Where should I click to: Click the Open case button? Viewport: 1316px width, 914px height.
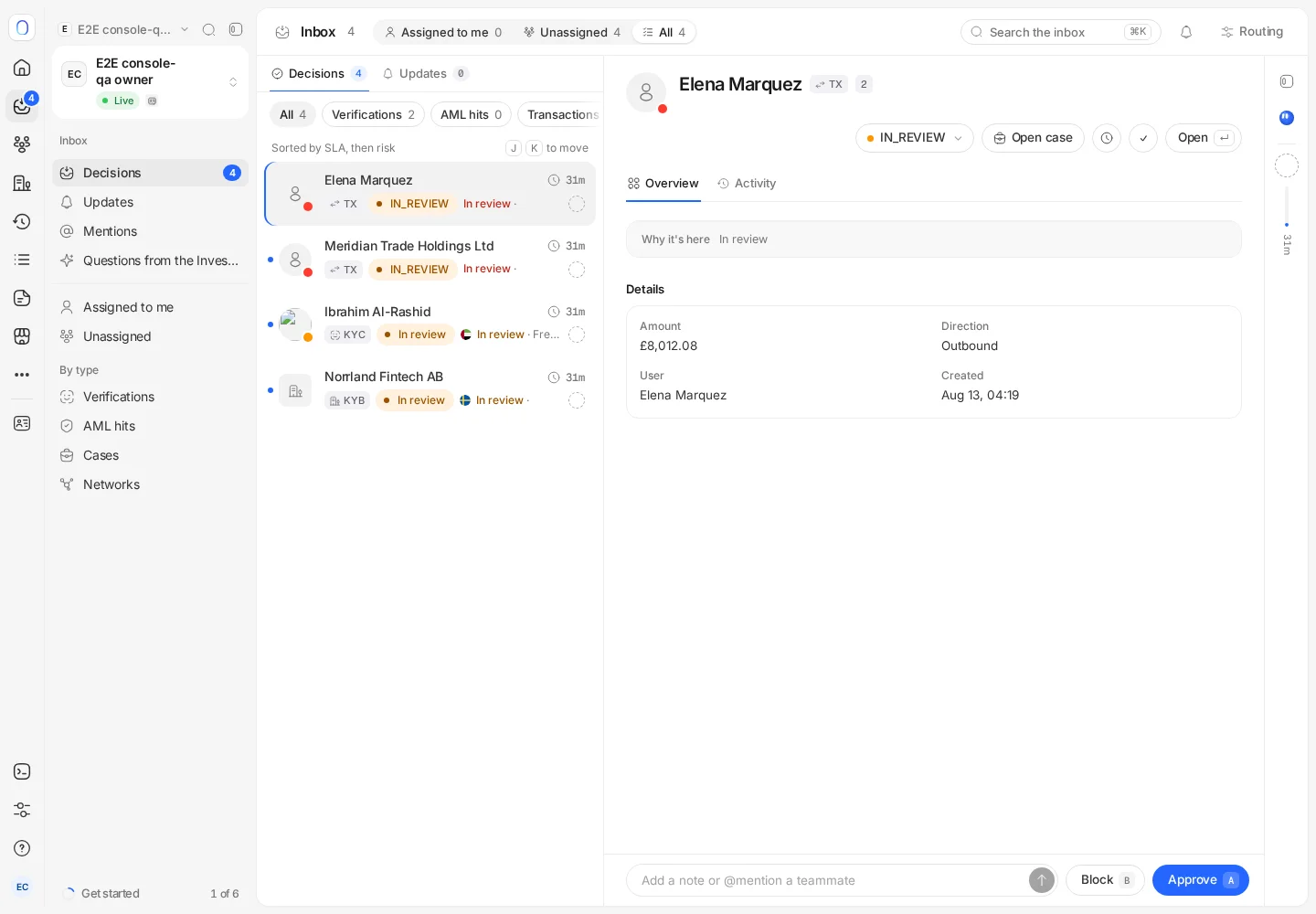(x=1033, y=138)
